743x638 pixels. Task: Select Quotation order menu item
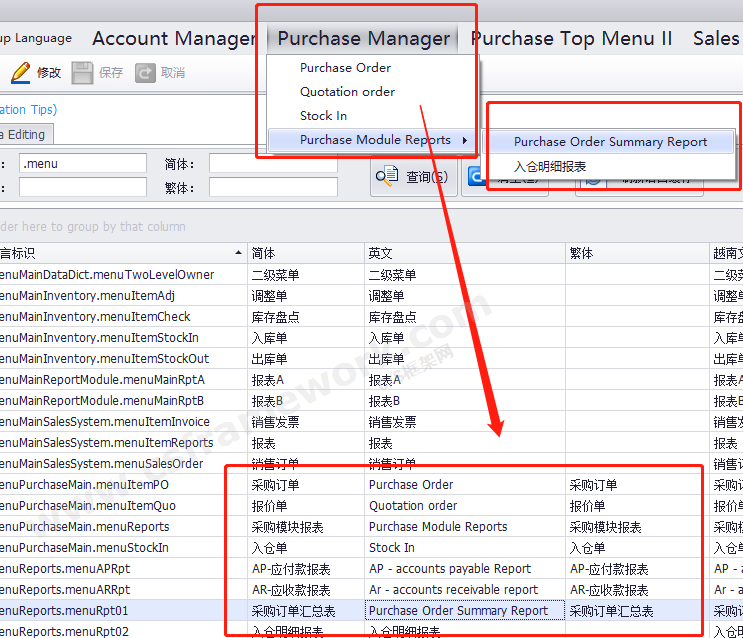pos(347,92)
